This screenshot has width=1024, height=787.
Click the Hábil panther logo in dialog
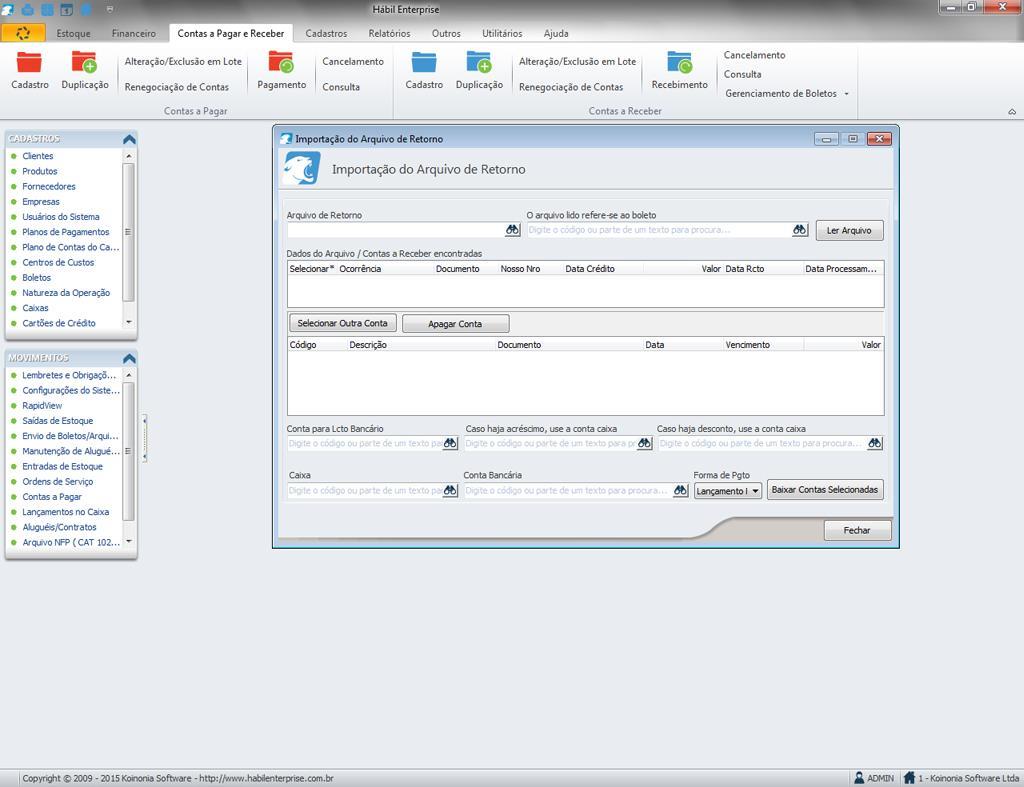click(302, 169)
